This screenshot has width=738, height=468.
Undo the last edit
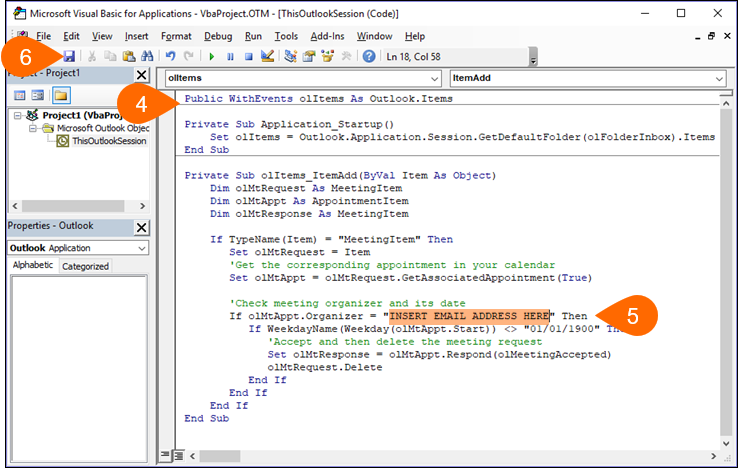point(170,56)
